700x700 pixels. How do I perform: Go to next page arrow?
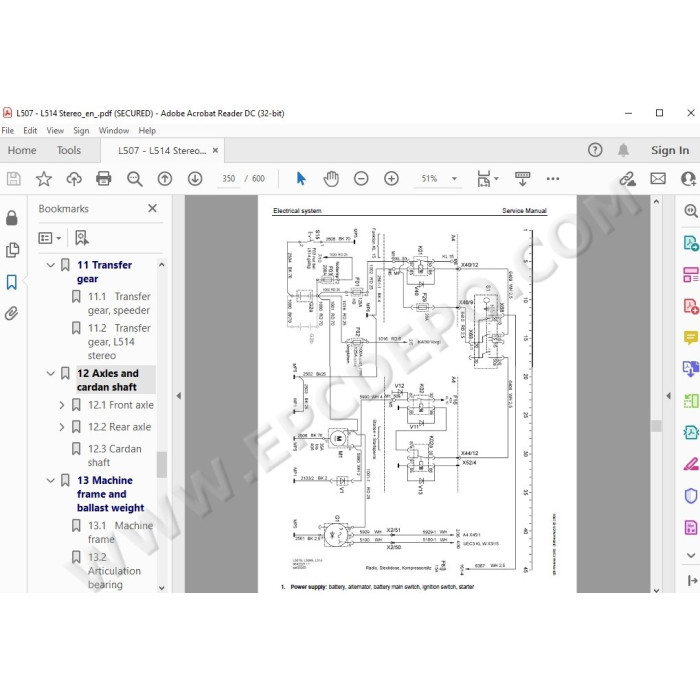(195, 179)
